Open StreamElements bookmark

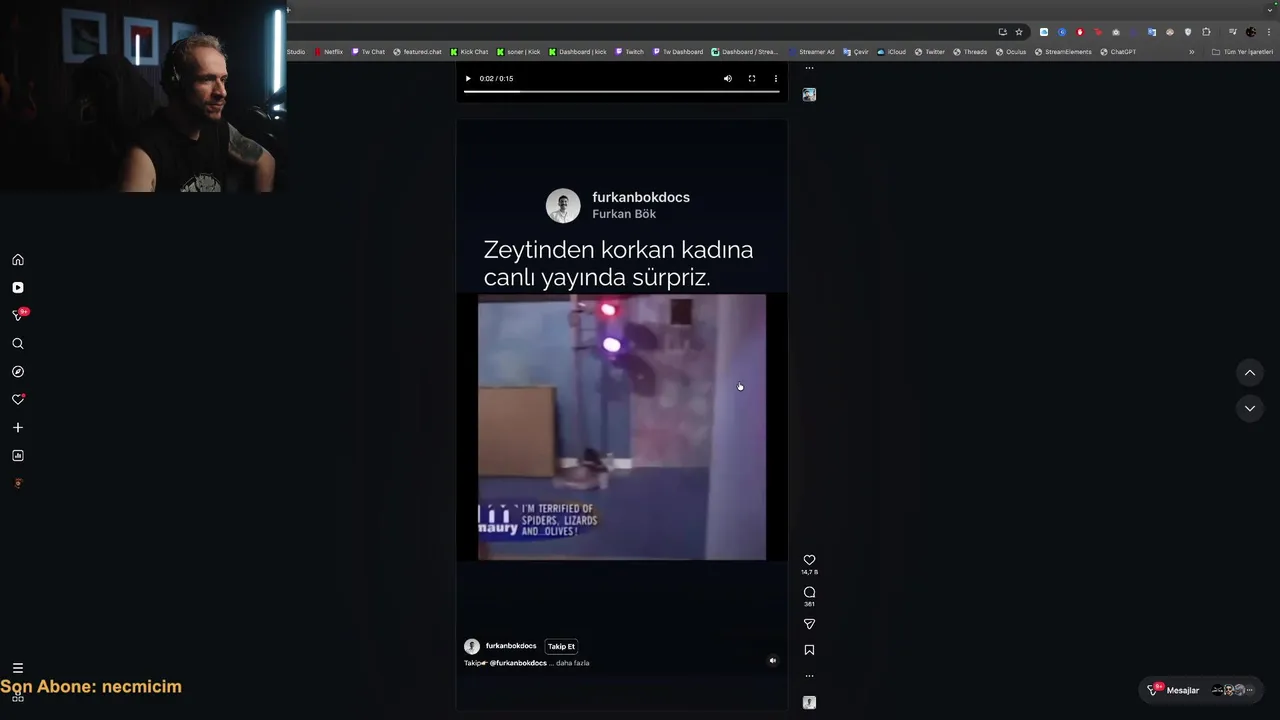1063,52
